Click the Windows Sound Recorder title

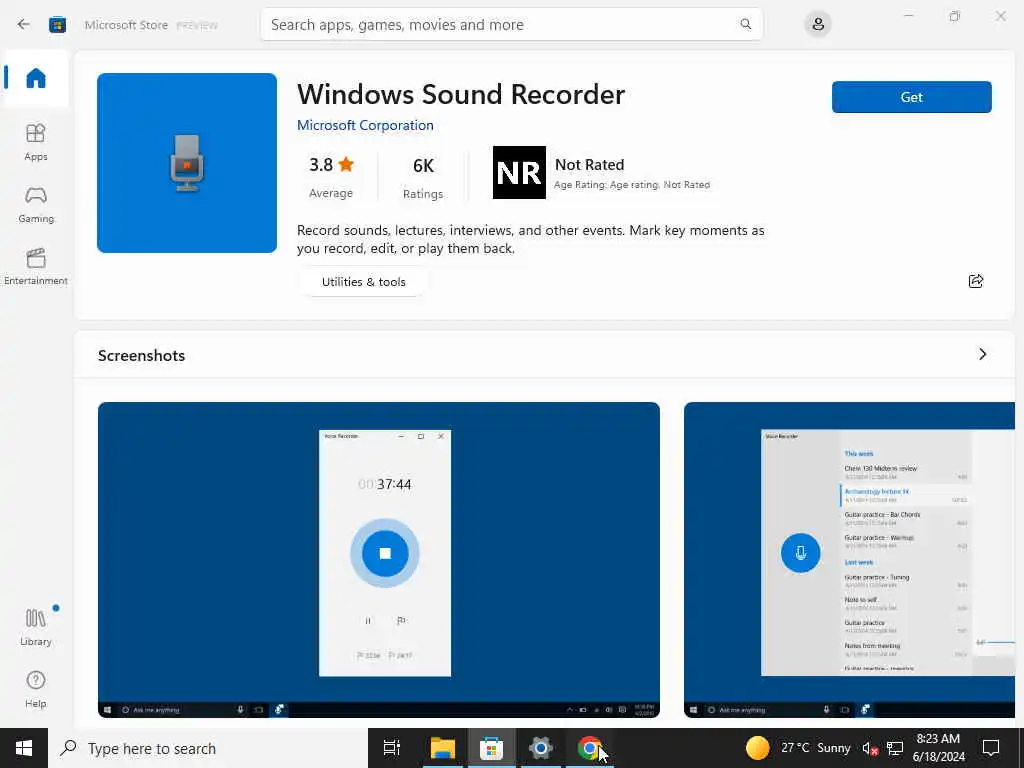pyautogui.click(x=461, y=95)
